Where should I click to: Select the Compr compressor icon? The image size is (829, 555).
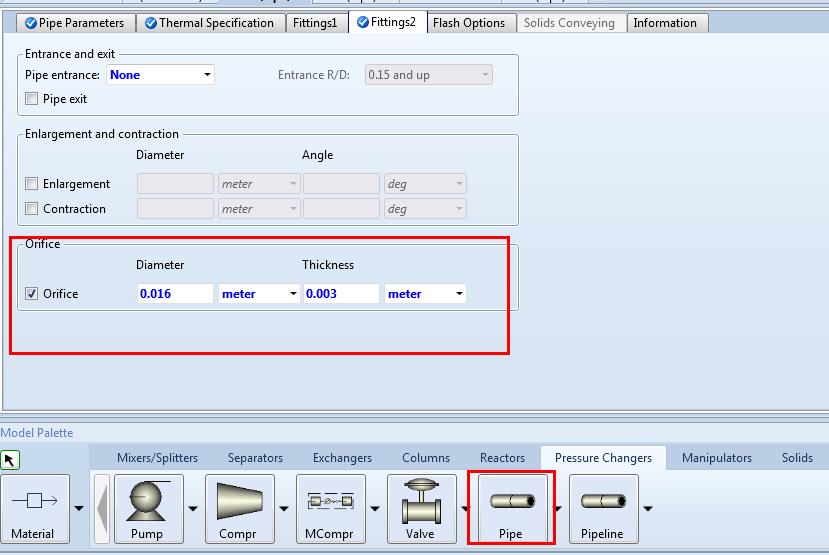[x=239, y=508]
